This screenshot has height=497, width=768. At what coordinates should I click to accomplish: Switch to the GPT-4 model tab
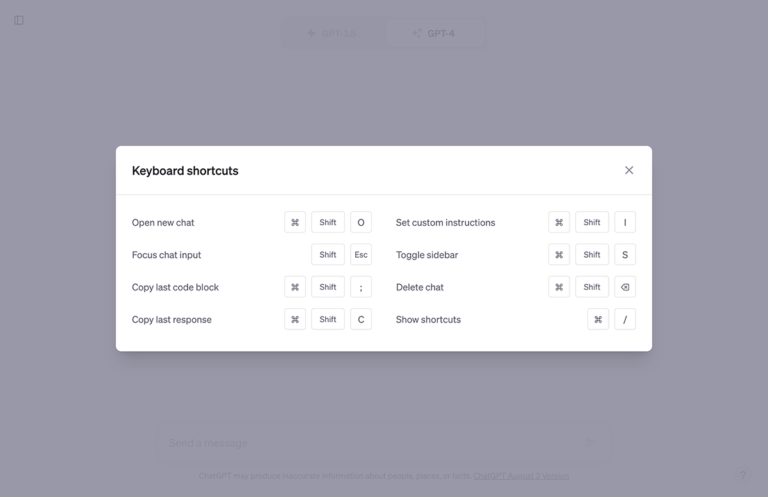pos(434,33)
